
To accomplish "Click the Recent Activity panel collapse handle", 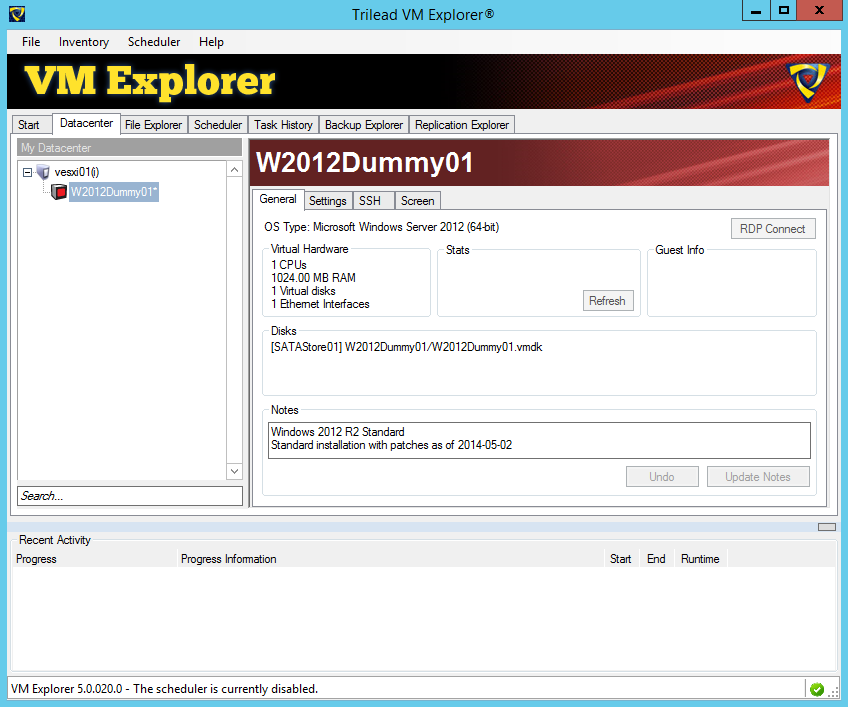I will 826,527.
